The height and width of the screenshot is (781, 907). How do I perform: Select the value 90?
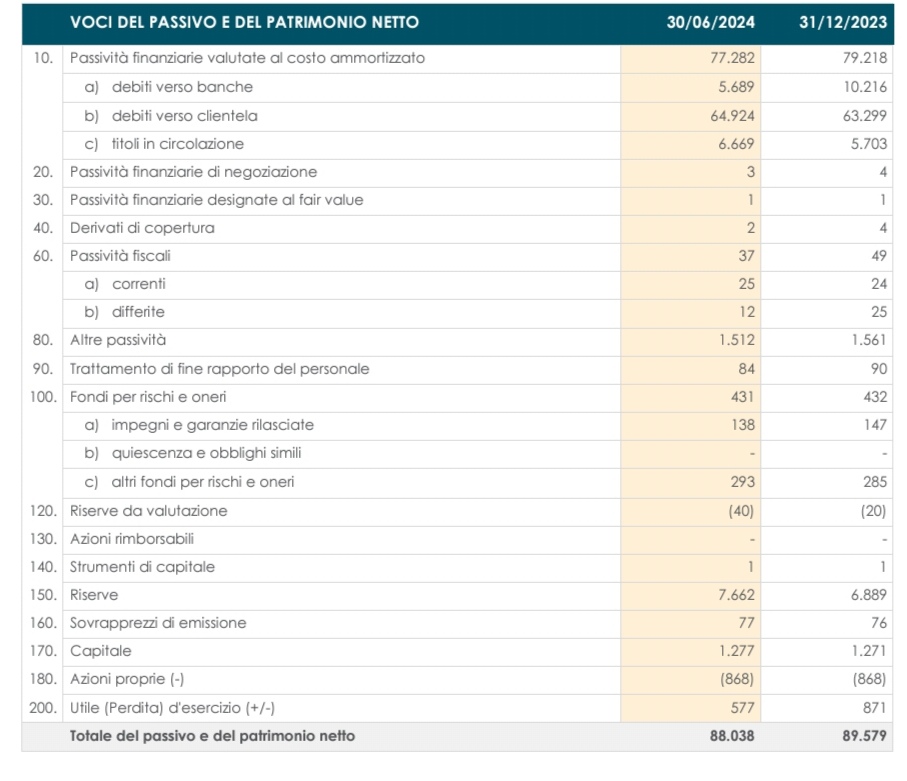point(879,369)
